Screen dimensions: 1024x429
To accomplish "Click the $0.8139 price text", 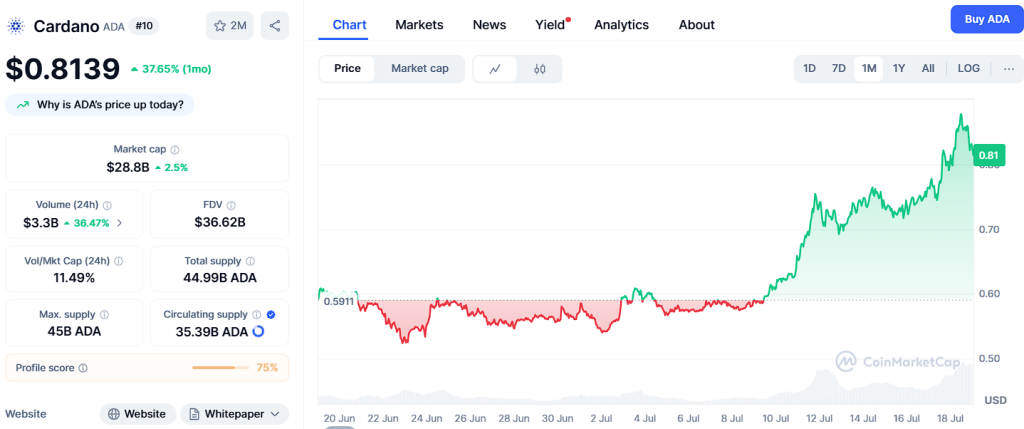I will [x=63, y=69].
